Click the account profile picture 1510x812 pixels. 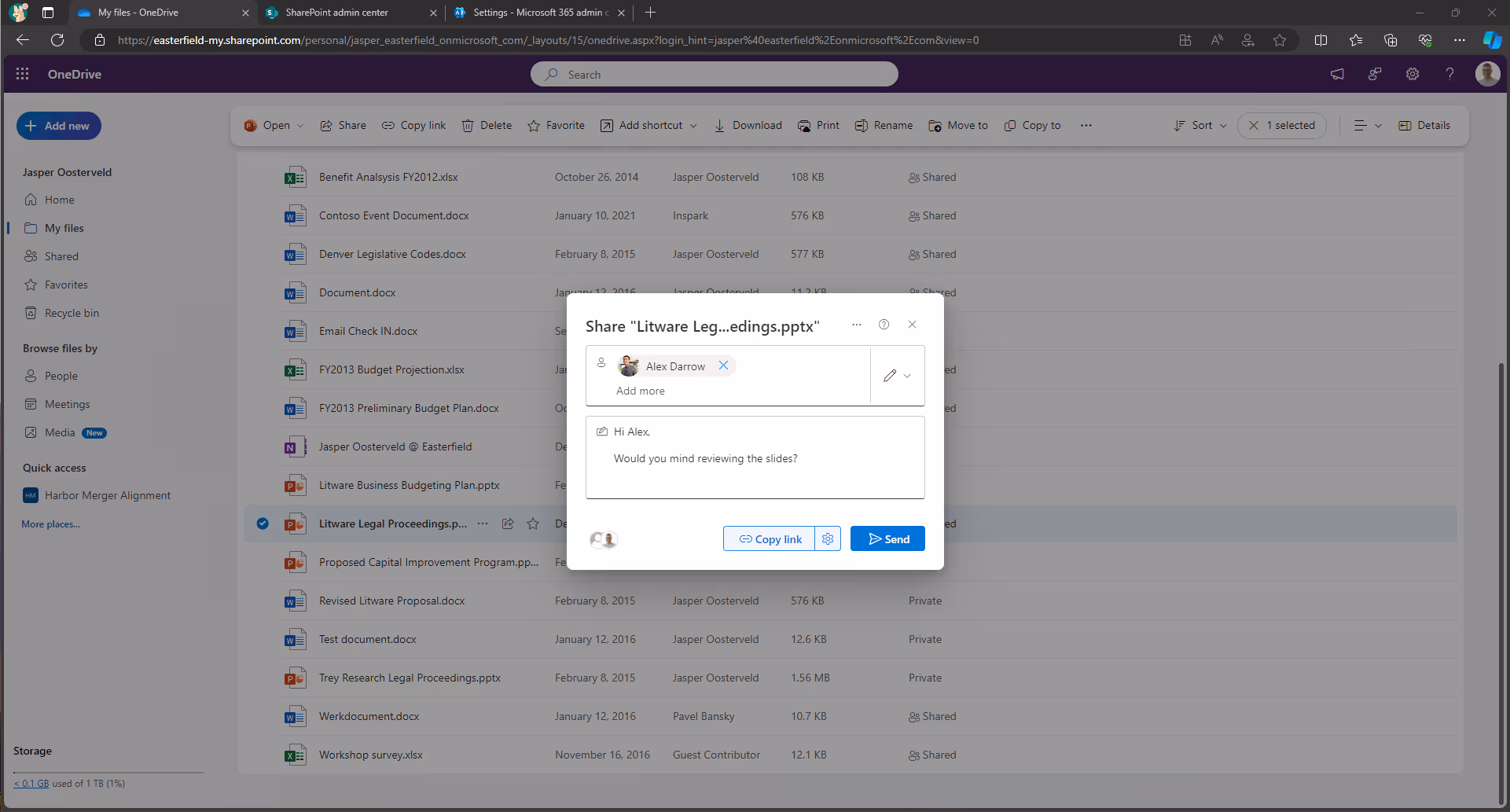[1487, 74]
